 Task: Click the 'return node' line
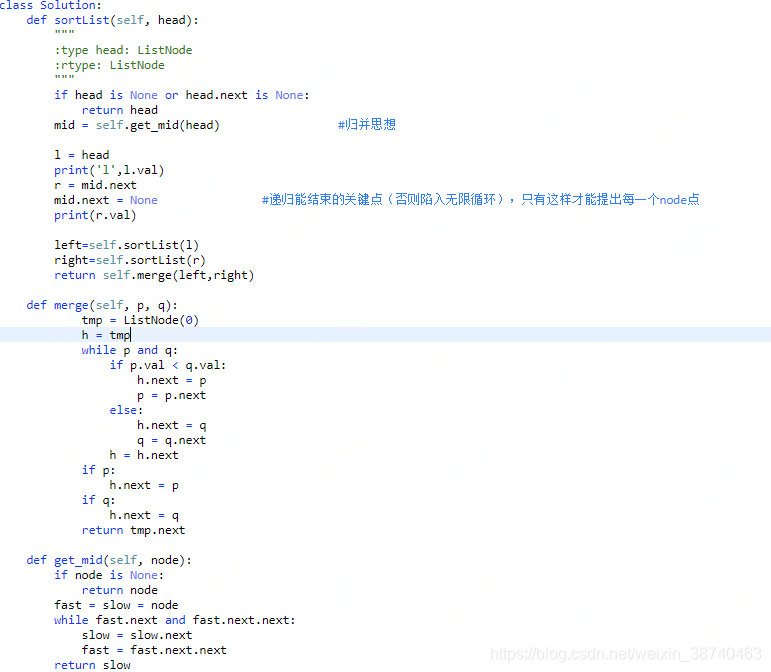pos(119,590)
